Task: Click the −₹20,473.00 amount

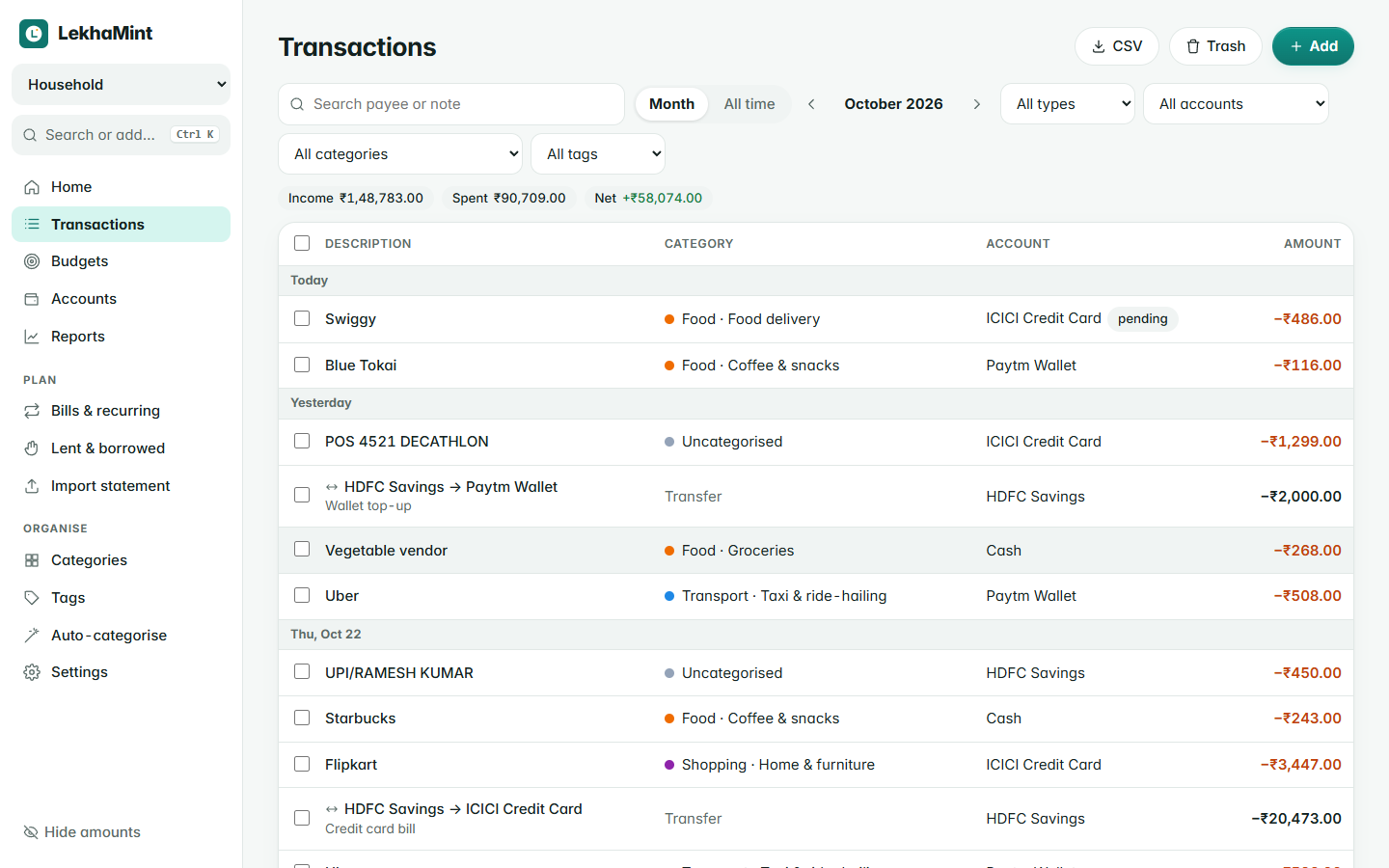Action: tap(1296, 819)
